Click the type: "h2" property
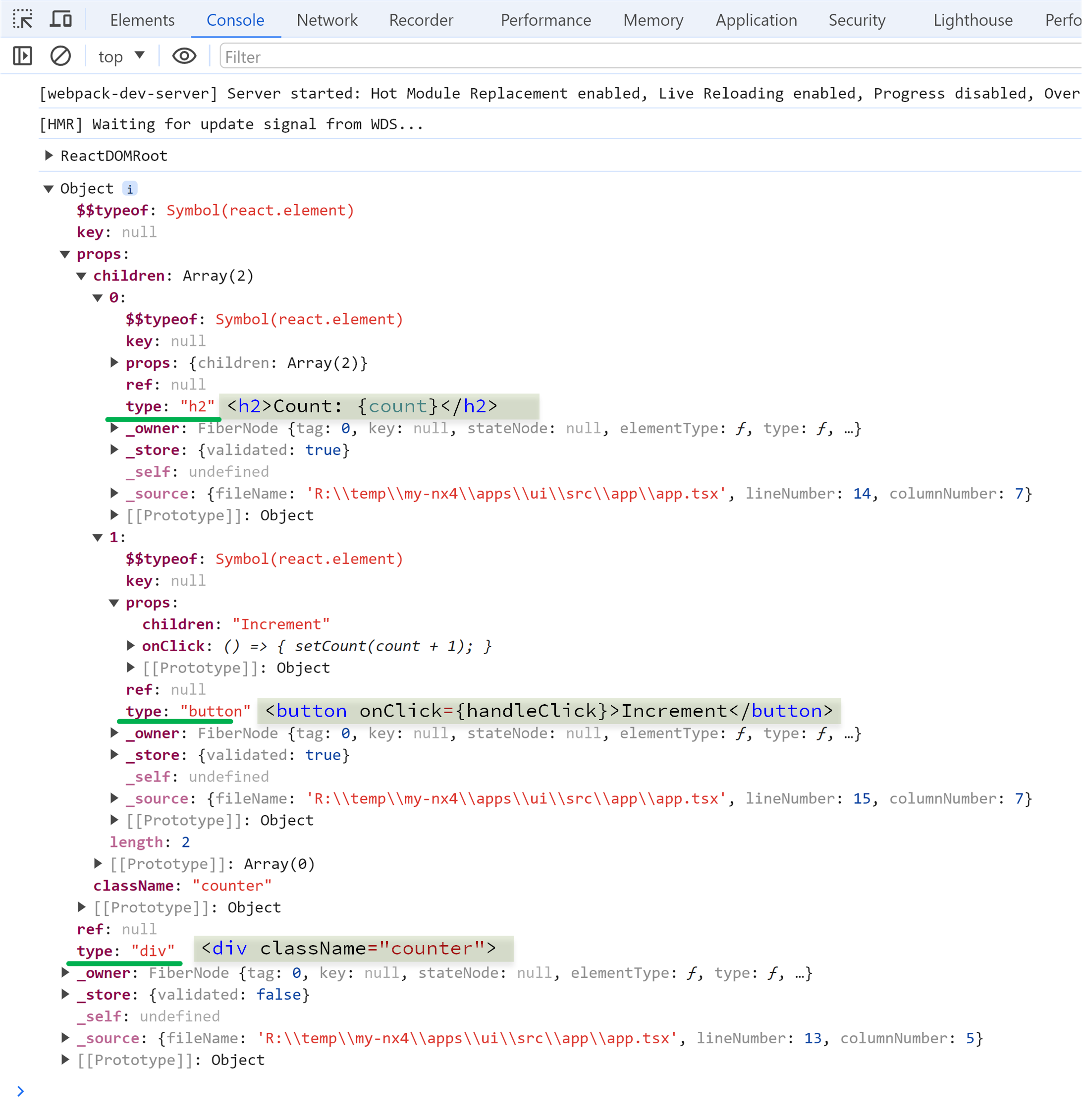Screen dimensions: 1082x1120 [x=170, y=406]
